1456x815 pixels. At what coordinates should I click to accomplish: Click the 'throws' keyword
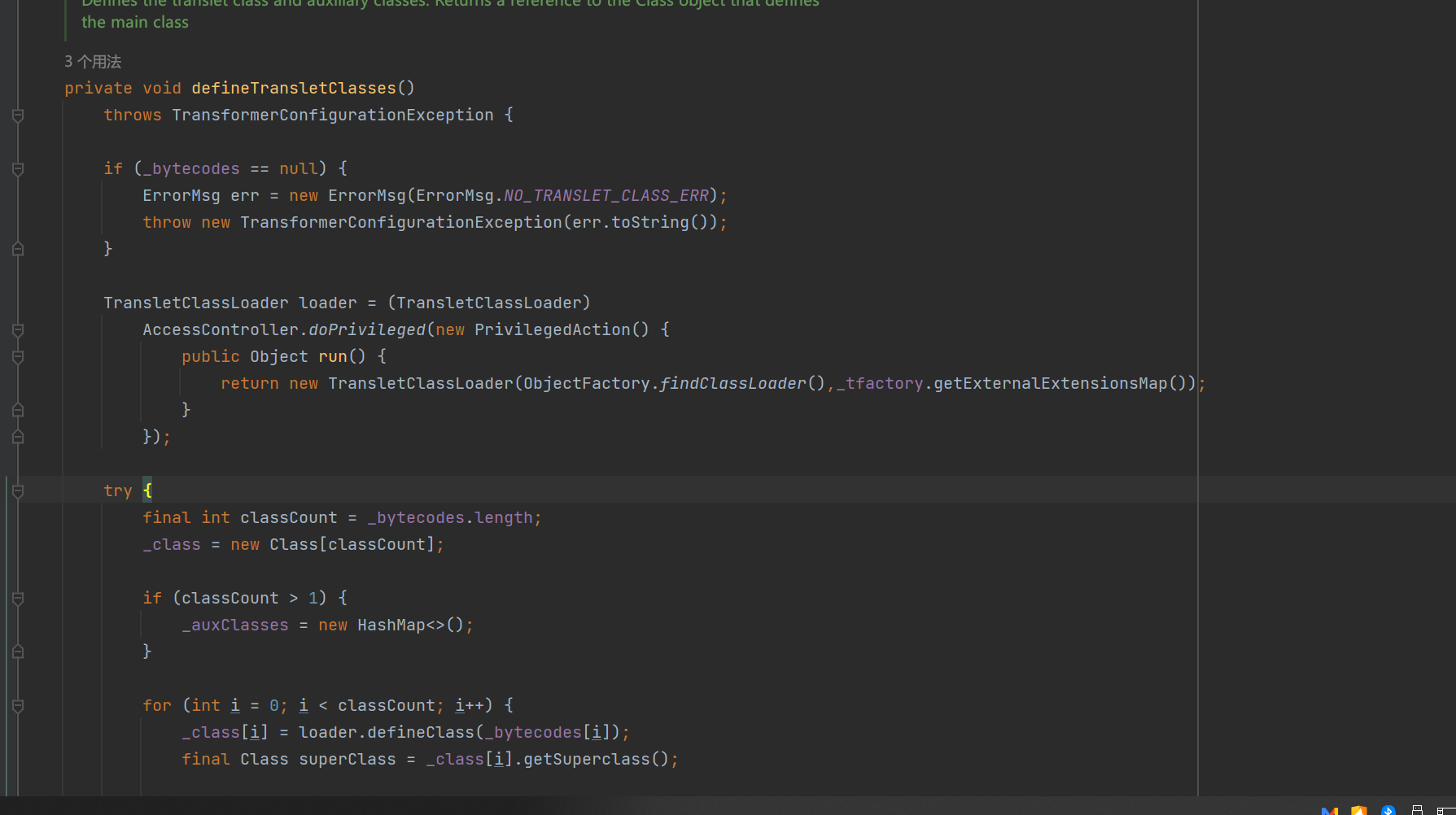click(133, 115)
